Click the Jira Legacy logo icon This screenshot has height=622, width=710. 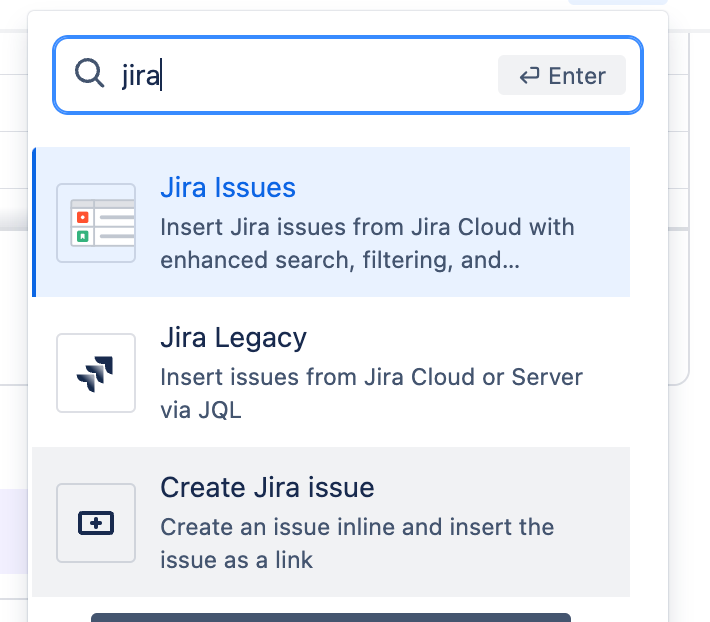[x=96, y=373]
